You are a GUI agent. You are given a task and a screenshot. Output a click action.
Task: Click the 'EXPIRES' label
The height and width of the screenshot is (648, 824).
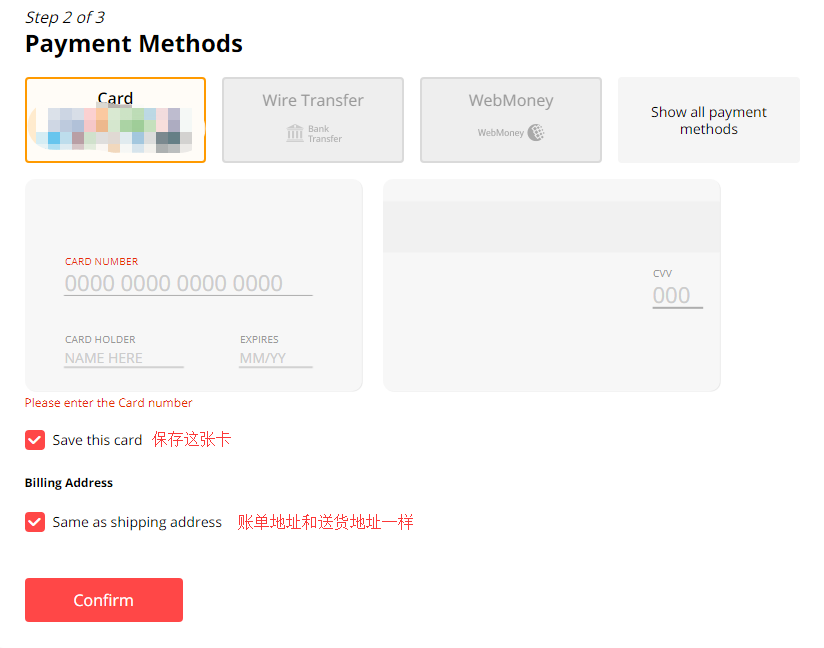pyautogui.click(x=259, y=340)
